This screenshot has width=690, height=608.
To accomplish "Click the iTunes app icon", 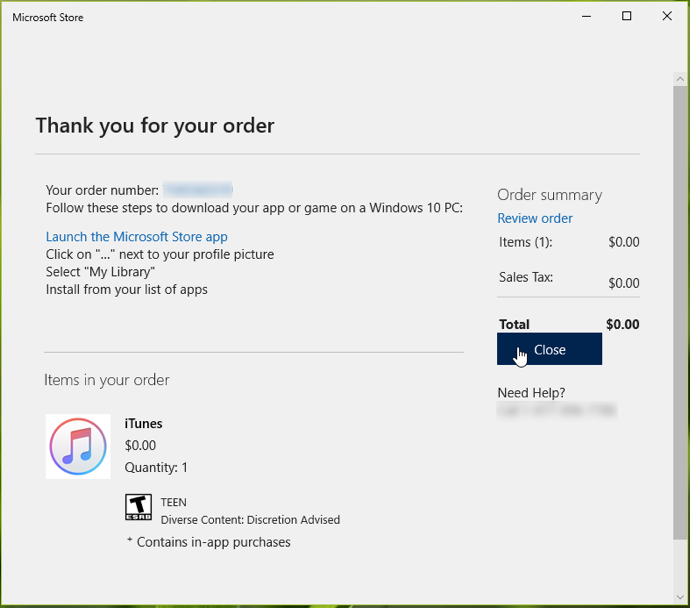I will click(78, 446).
